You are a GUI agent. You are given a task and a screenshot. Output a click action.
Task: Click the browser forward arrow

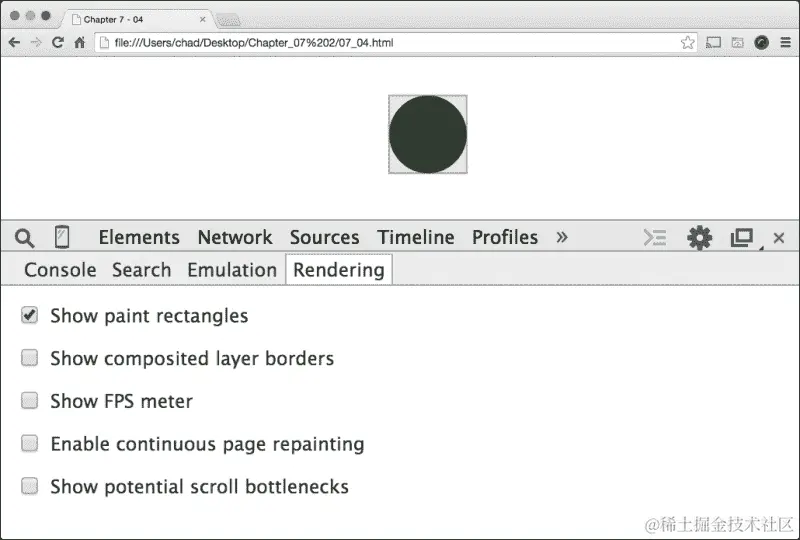pos(36,42)
